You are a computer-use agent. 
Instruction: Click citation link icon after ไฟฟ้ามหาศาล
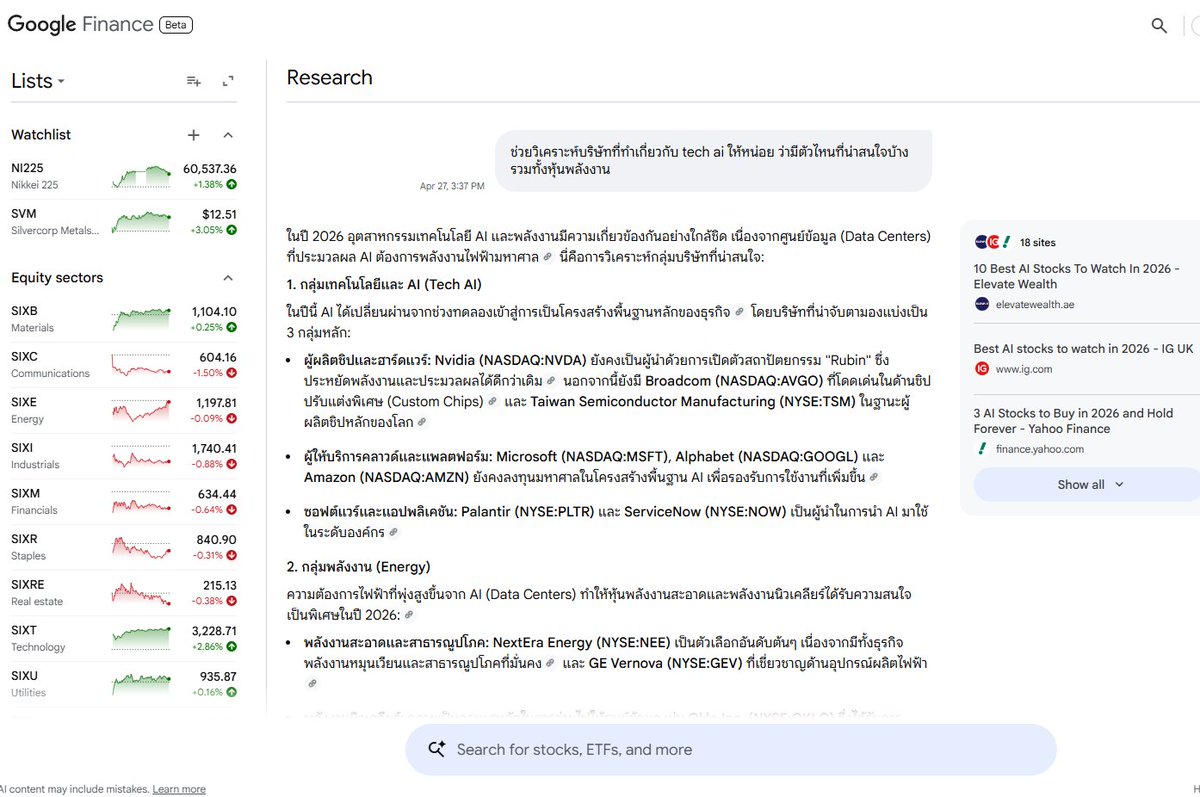(x=547, y=257)
